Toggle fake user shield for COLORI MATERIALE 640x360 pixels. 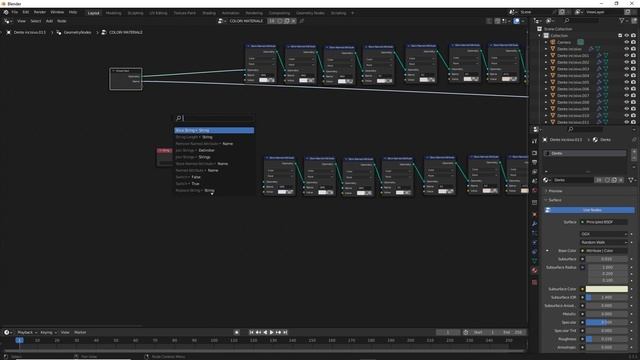click(280, 21)
